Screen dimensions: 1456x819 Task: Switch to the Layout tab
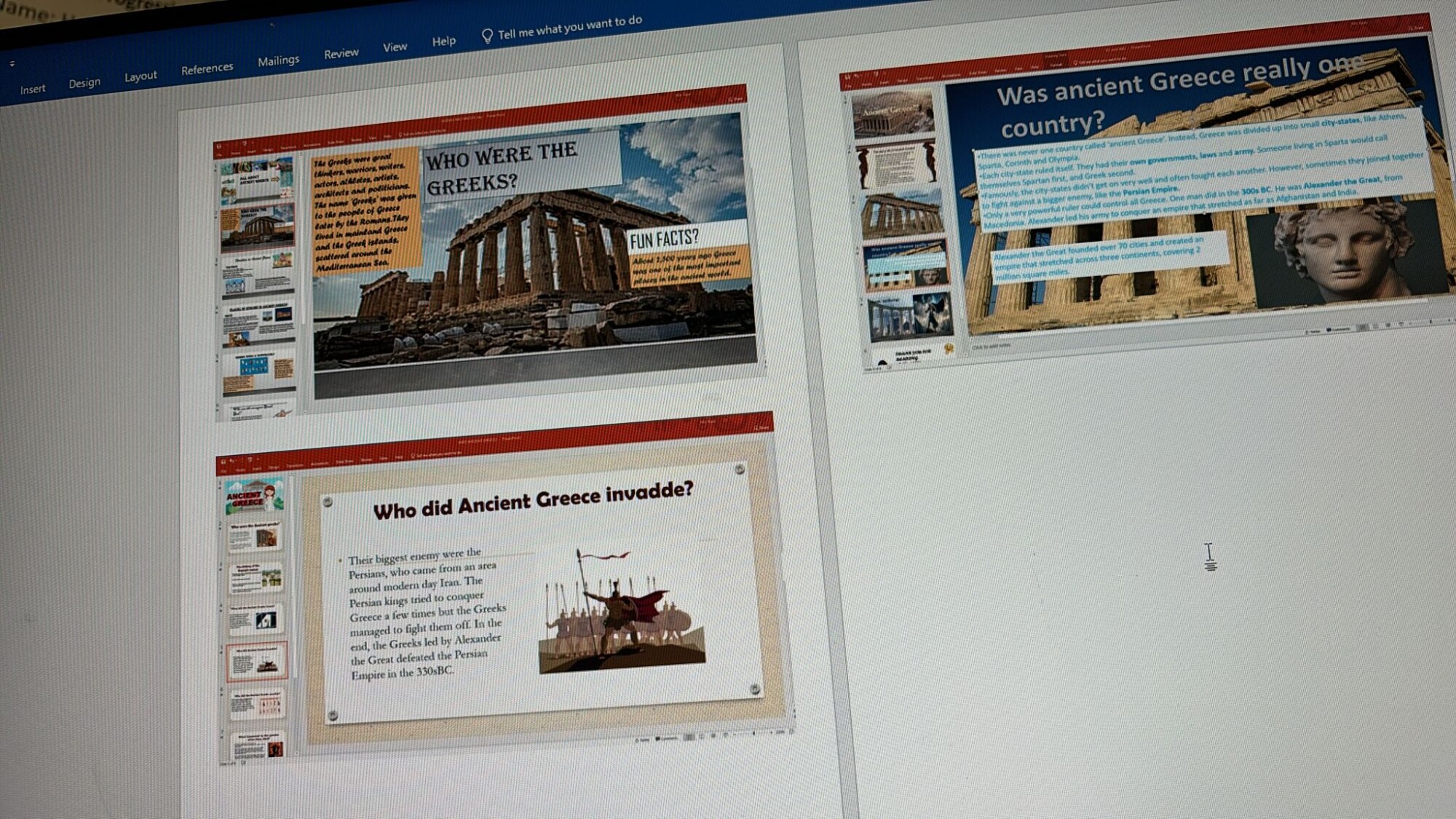coord(141,76)
